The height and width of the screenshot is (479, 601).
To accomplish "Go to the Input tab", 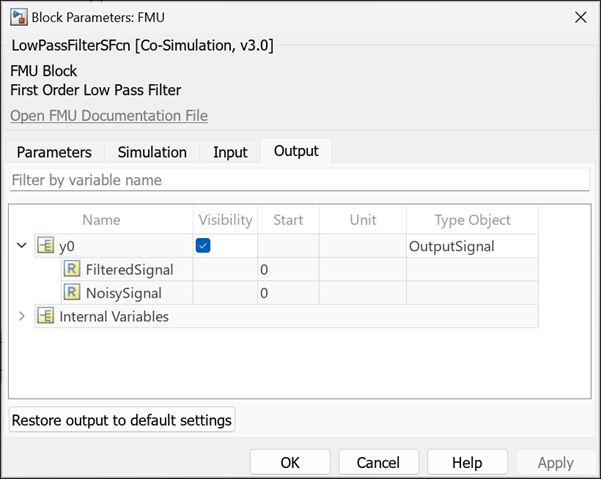I will pyautogui.click(x=230, y=152).
